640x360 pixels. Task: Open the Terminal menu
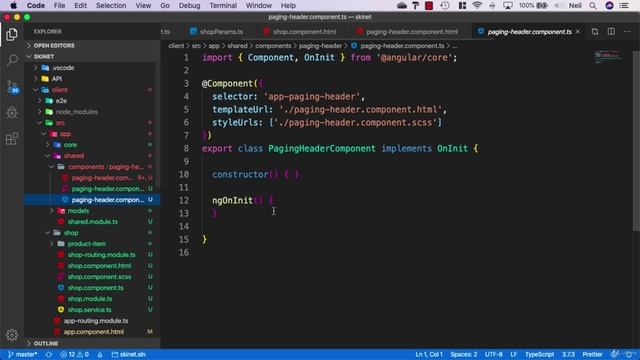coord(223,6)
